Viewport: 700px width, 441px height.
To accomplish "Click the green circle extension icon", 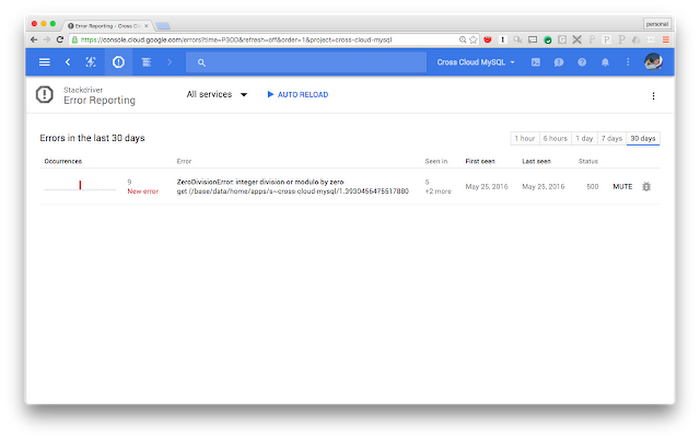I will 547,40.
